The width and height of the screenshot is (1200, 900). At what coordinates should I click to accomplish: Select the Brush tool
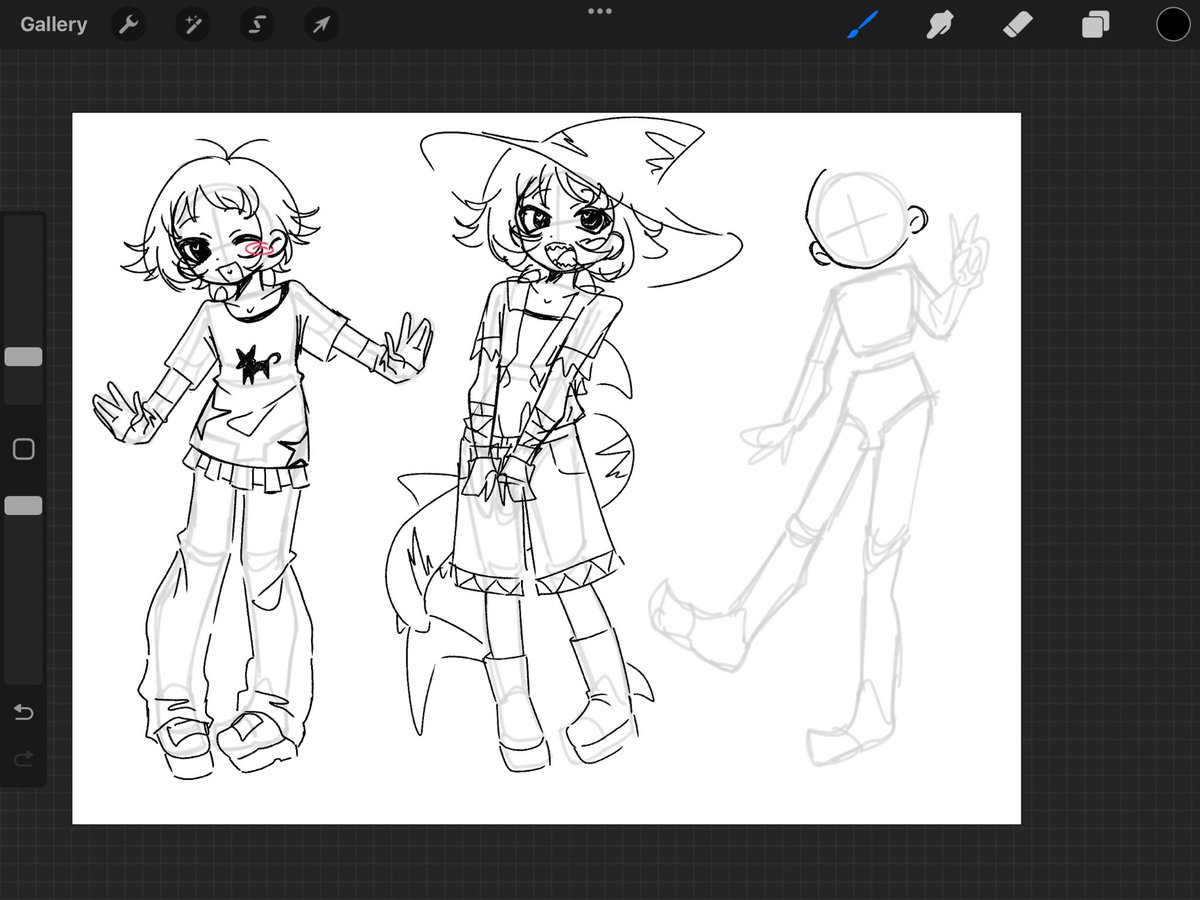pos(862,24)
